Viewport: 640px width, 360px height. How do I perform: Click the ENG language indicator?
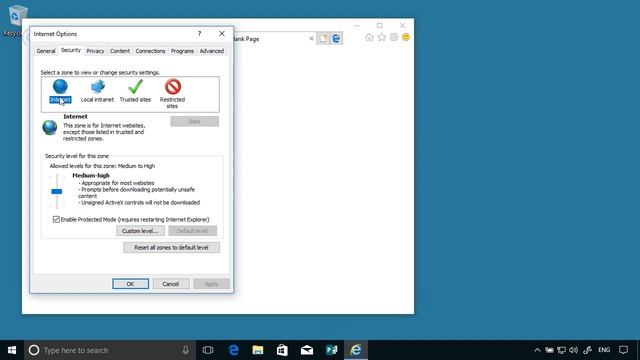coord(604,350)
